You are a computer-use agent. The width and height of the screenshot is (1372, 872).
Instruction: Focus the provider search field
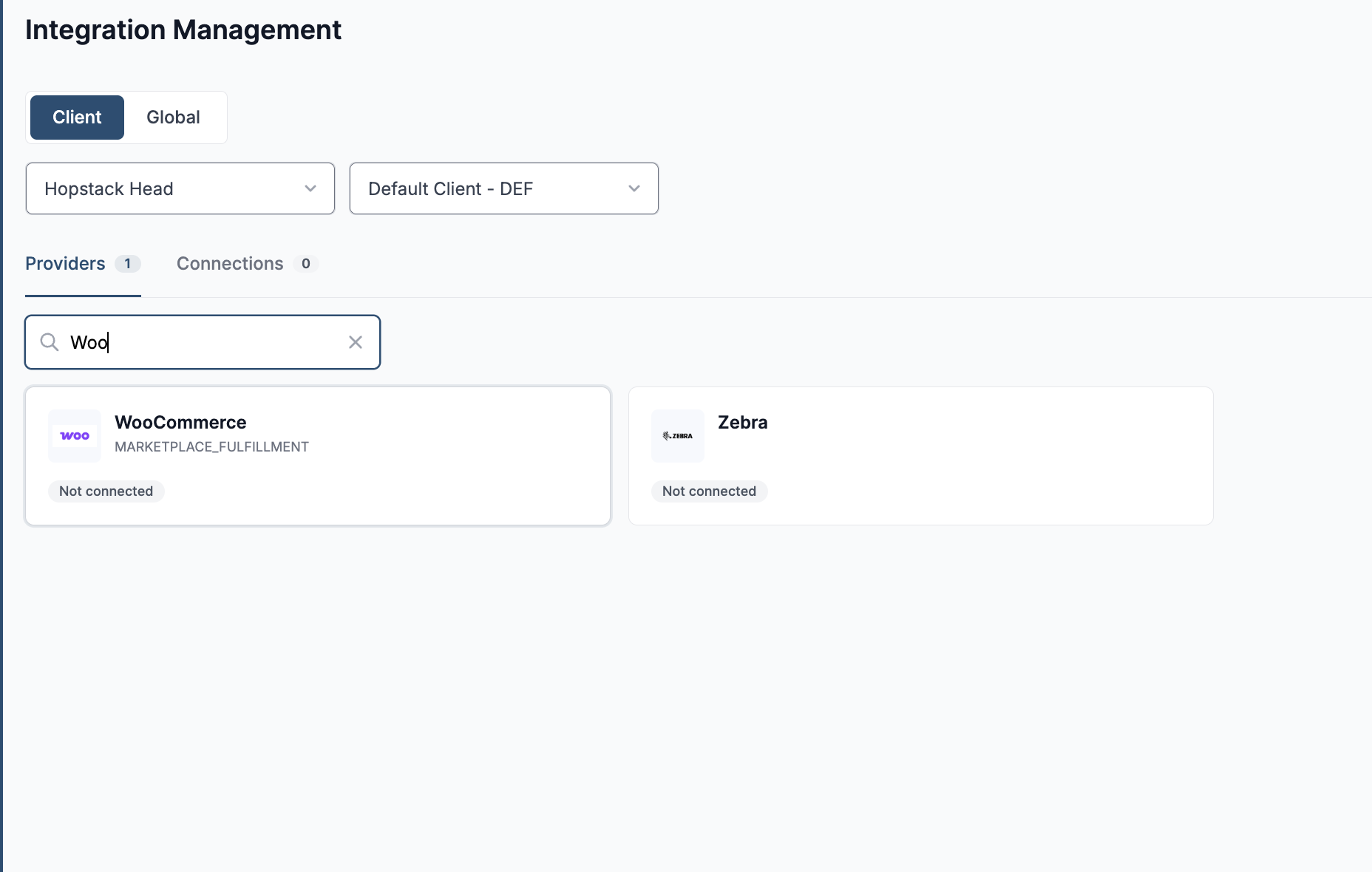203,342
